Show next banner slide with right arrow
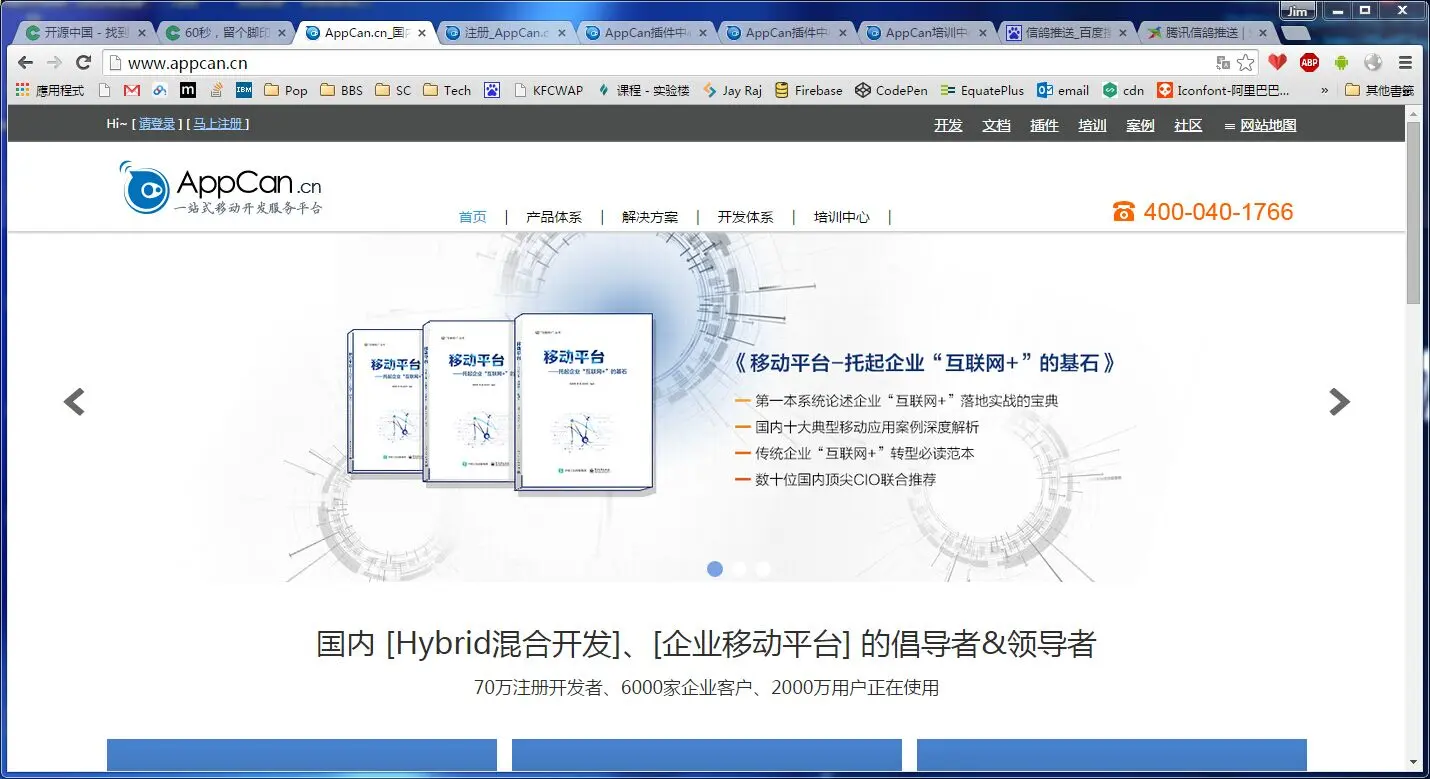The image size is (1430, 779). click(x=1339, y=402)
